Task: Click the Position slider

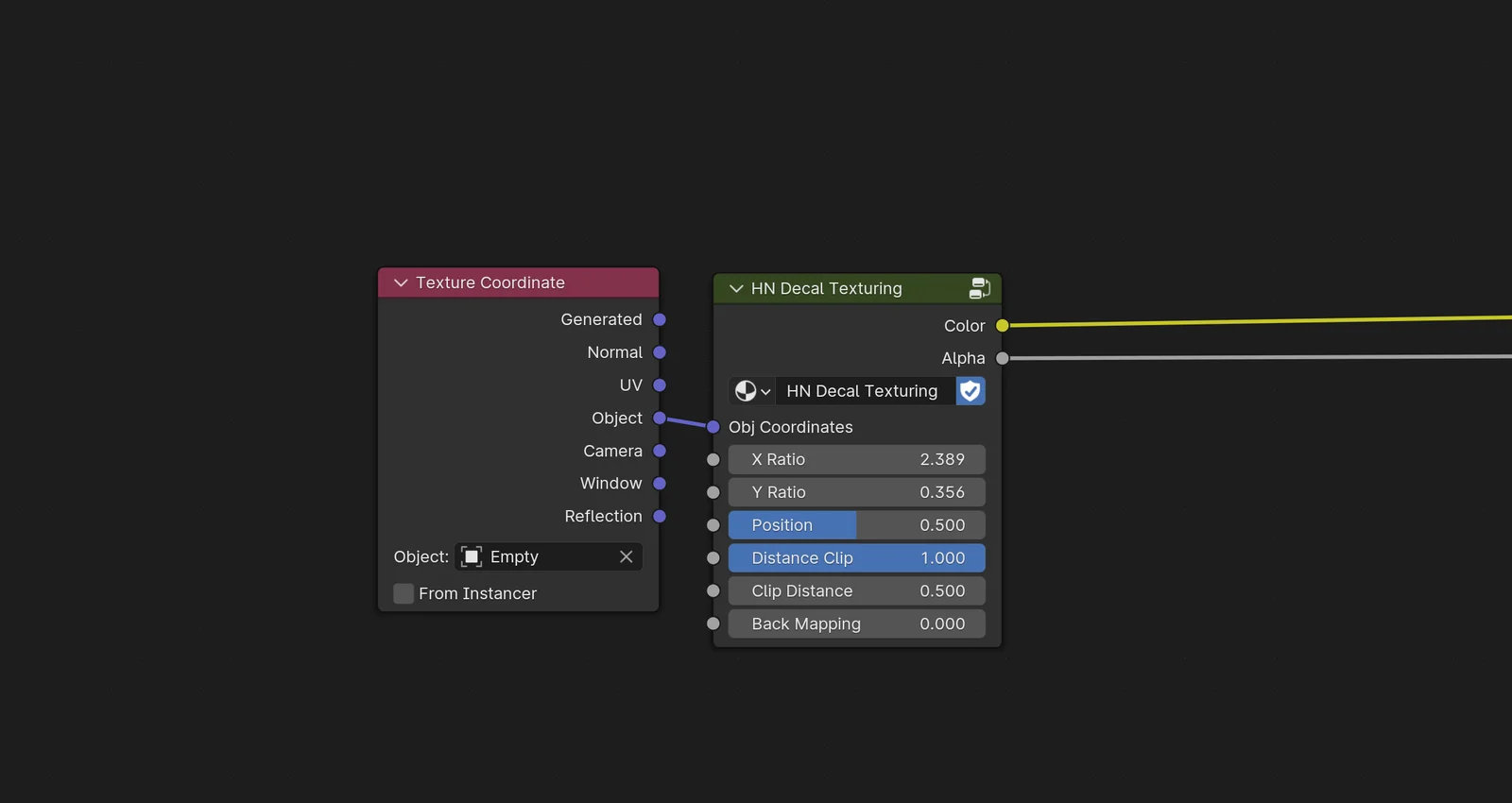Action: [857, 525]
